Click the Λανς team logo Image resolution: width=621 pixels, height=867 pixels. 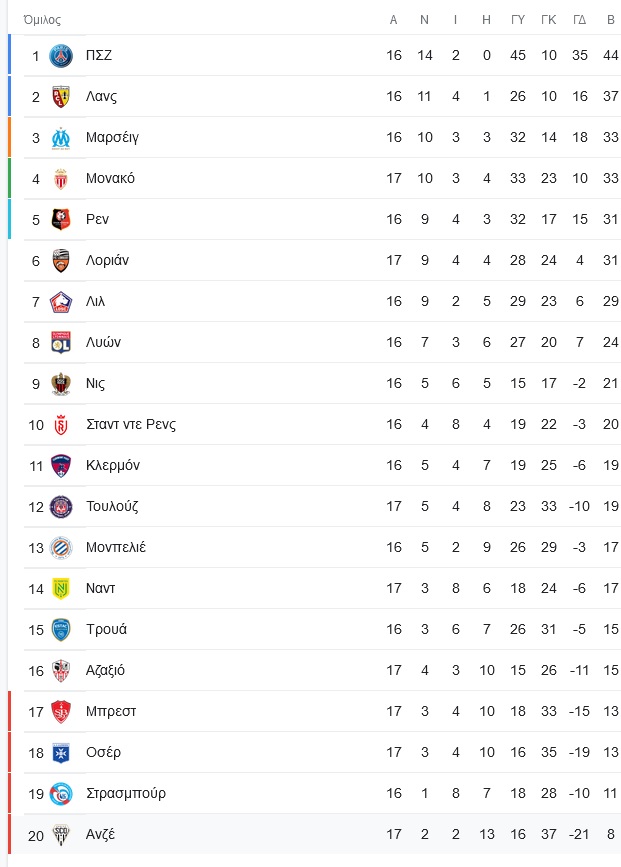61,96
